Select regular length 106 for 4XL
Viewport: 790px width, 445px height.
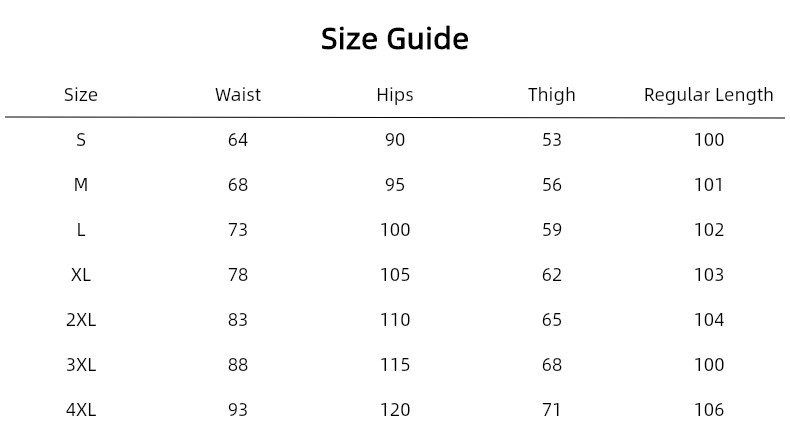(x=709, y=410)
